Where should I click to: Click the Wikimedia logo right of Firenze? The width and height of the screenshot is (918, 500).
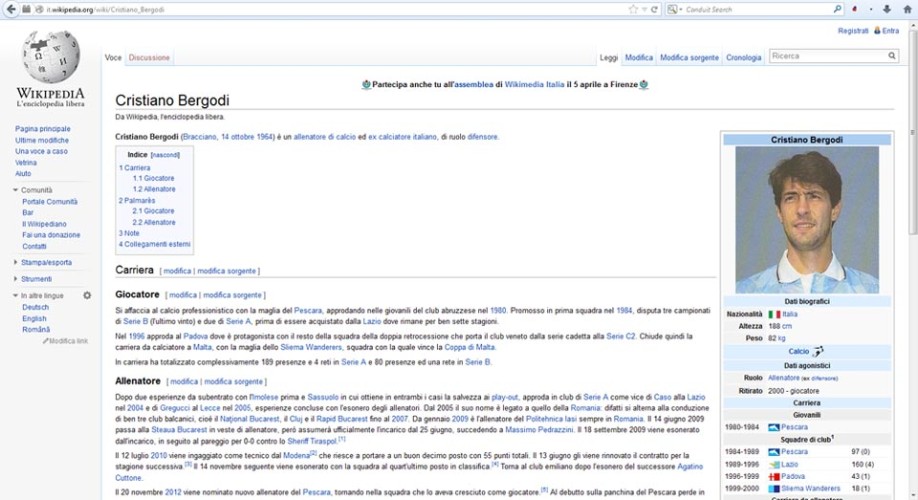643,84
